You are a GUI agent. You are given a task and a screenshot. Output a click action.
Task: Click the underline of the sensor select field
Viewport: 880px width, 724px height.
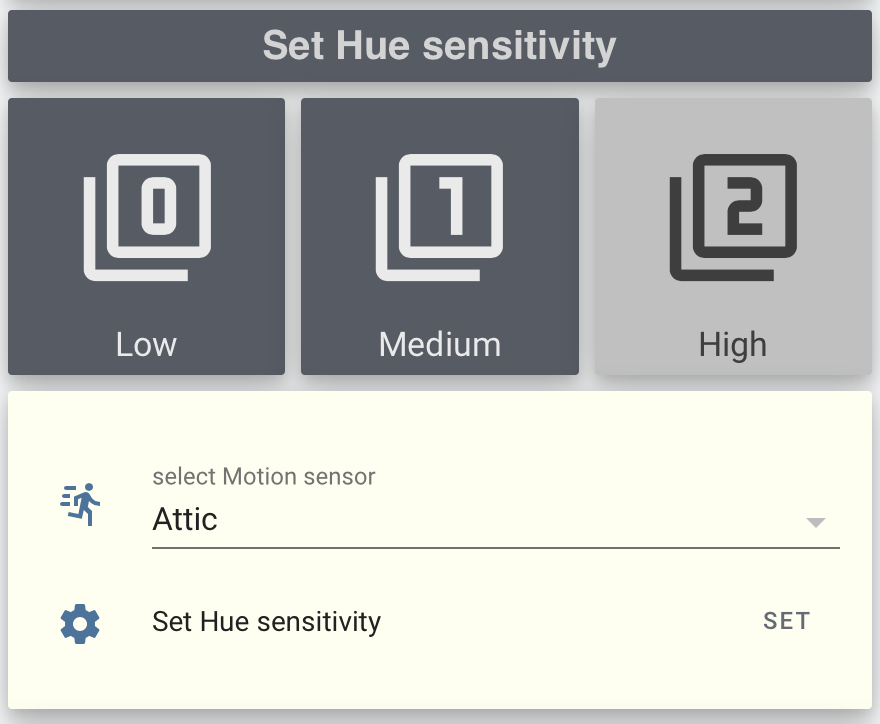(495, 548)
